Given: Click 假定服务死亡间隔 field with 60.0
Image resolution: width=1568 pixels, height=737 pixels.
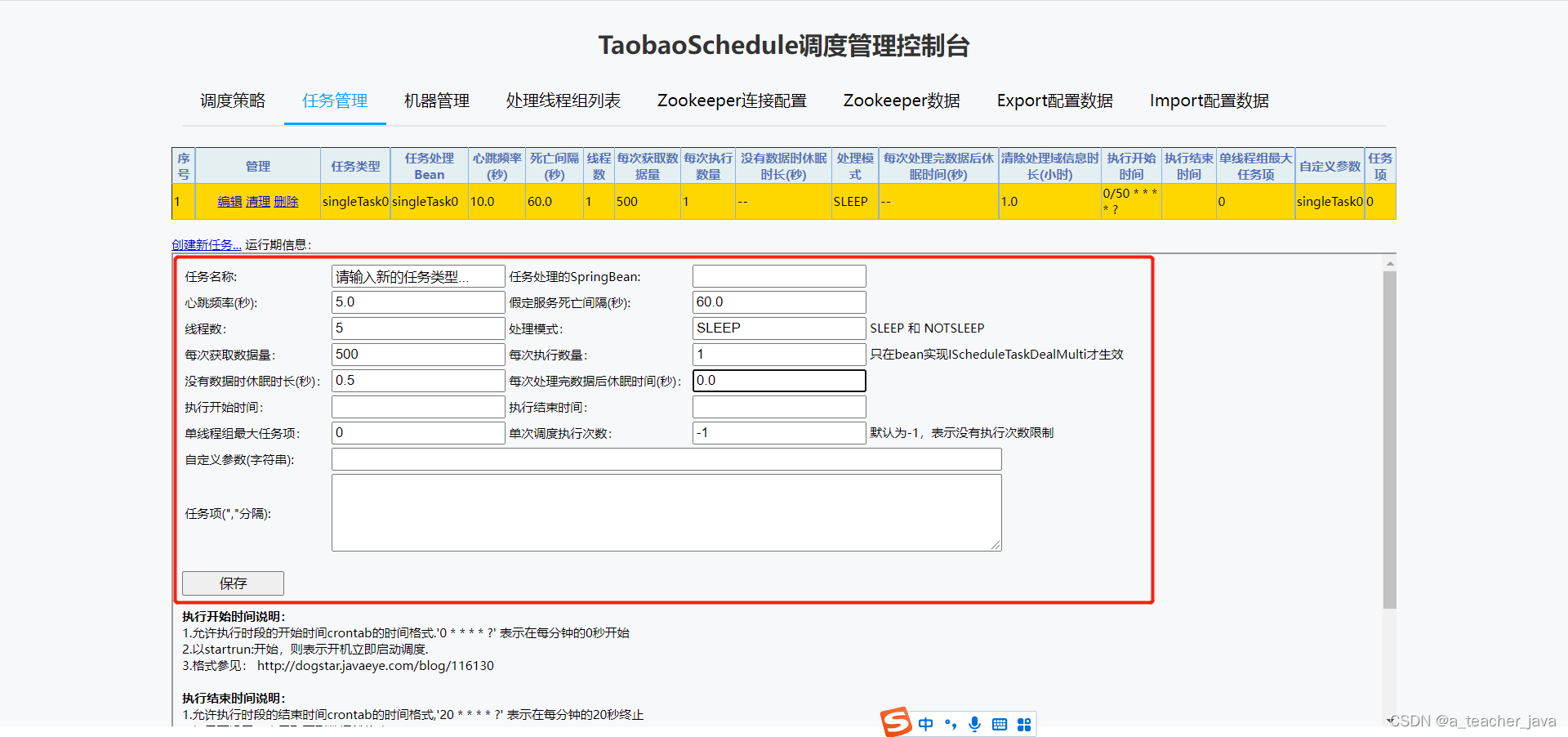Looking at the screenshot, I should 779,302.
